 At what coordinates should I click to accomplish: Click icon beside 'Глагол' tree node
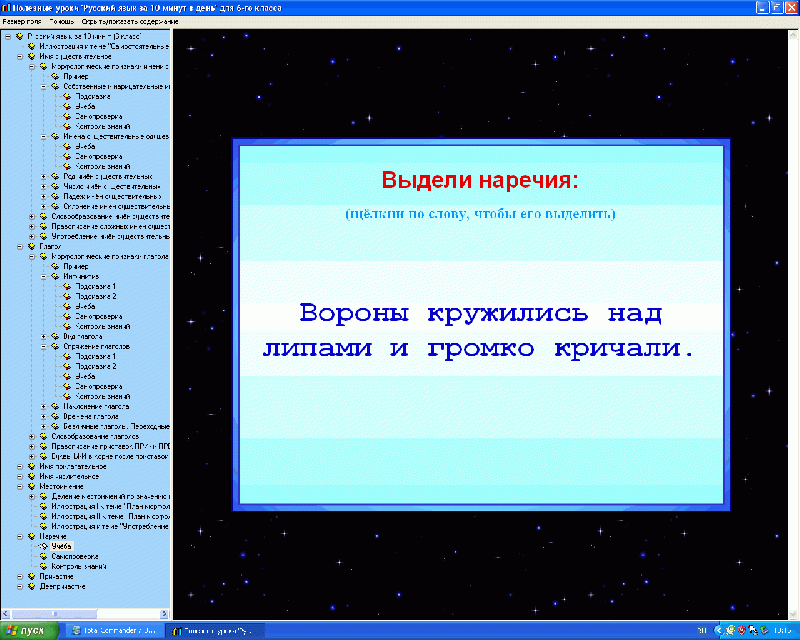[31, 247]
